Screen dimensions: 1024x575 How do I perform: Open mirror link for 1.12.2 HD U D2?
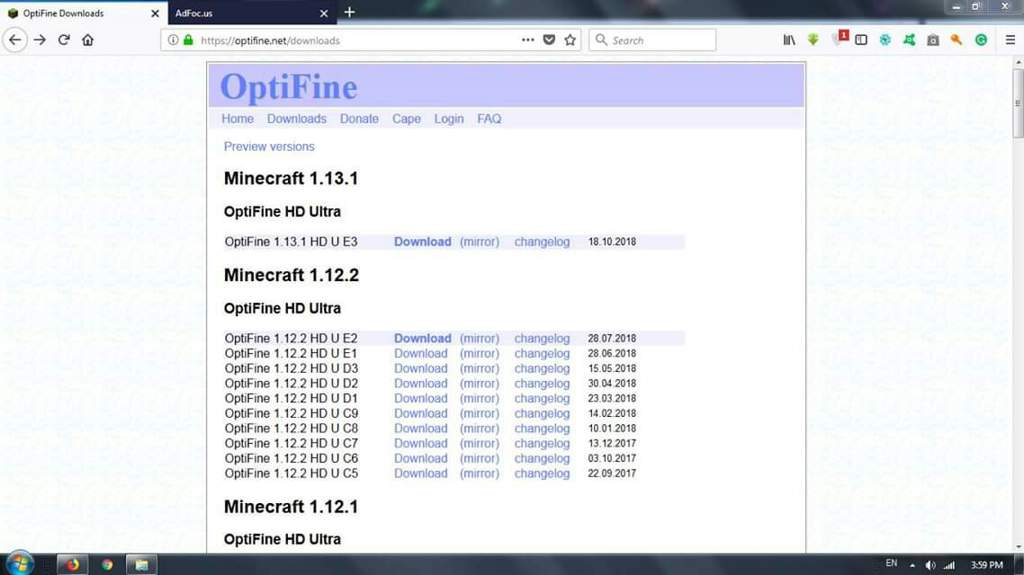point(479,384)
